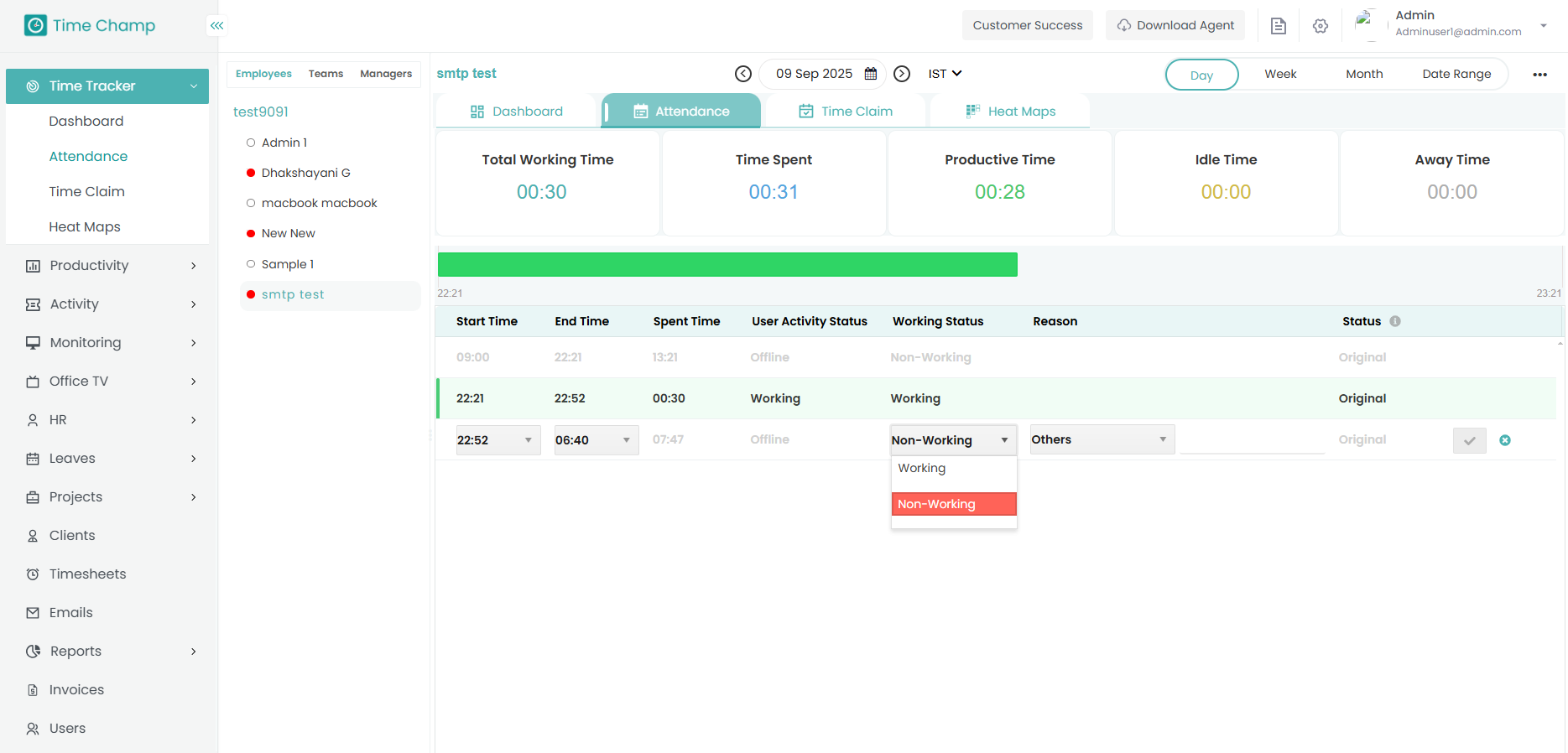Click the Office TV sidebar icon
Screen dimensions: 1568x753
pos(33,382)
